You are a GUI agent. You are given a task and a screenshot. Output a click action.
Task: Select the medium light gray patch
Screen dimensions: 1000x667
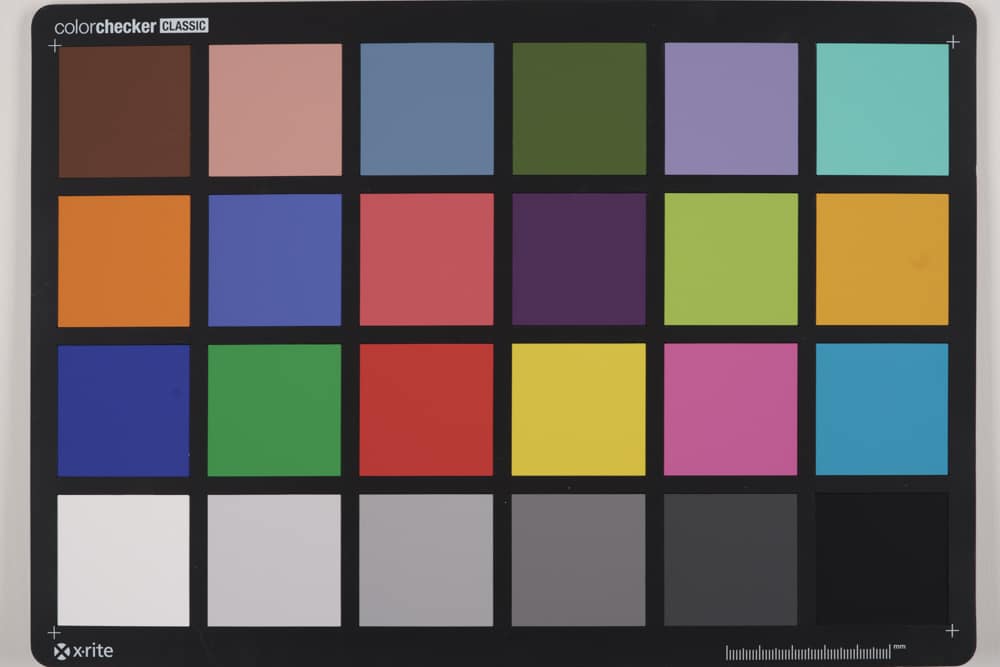tap(426, 561)
